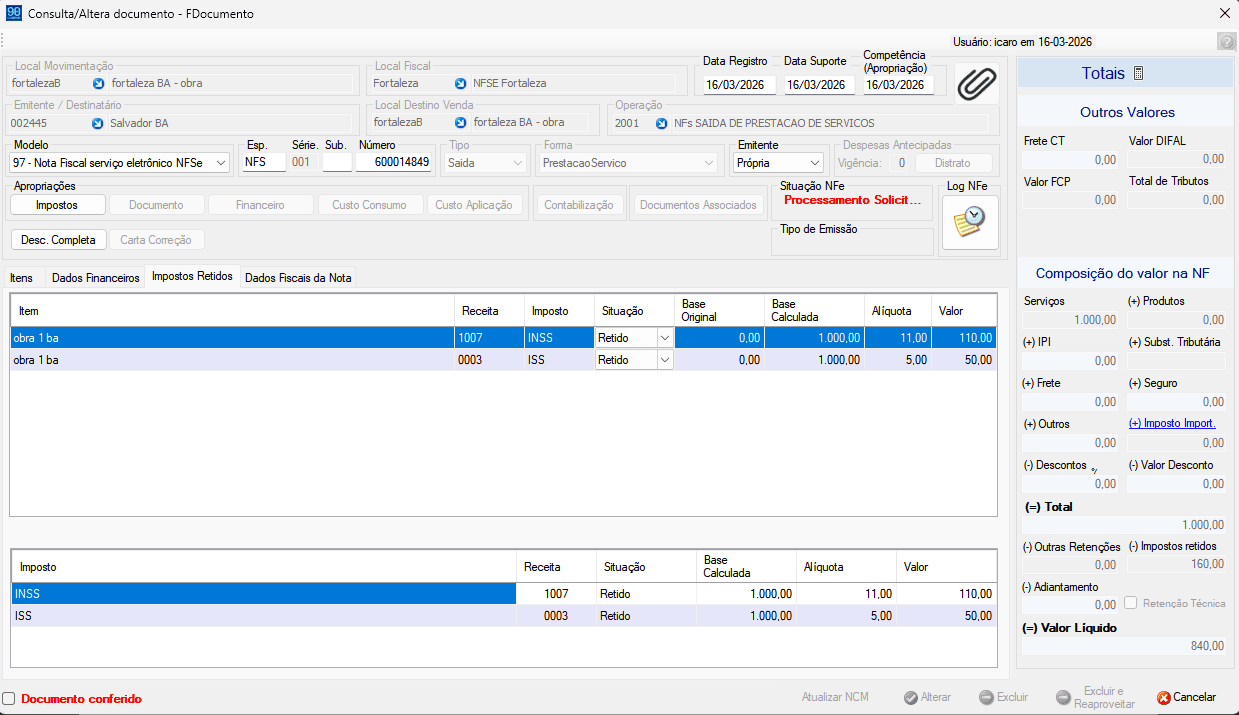1239x715 pixels.
Task: Click lookup icon next to NFSE Fortaleza
Action: coord(460,83)
